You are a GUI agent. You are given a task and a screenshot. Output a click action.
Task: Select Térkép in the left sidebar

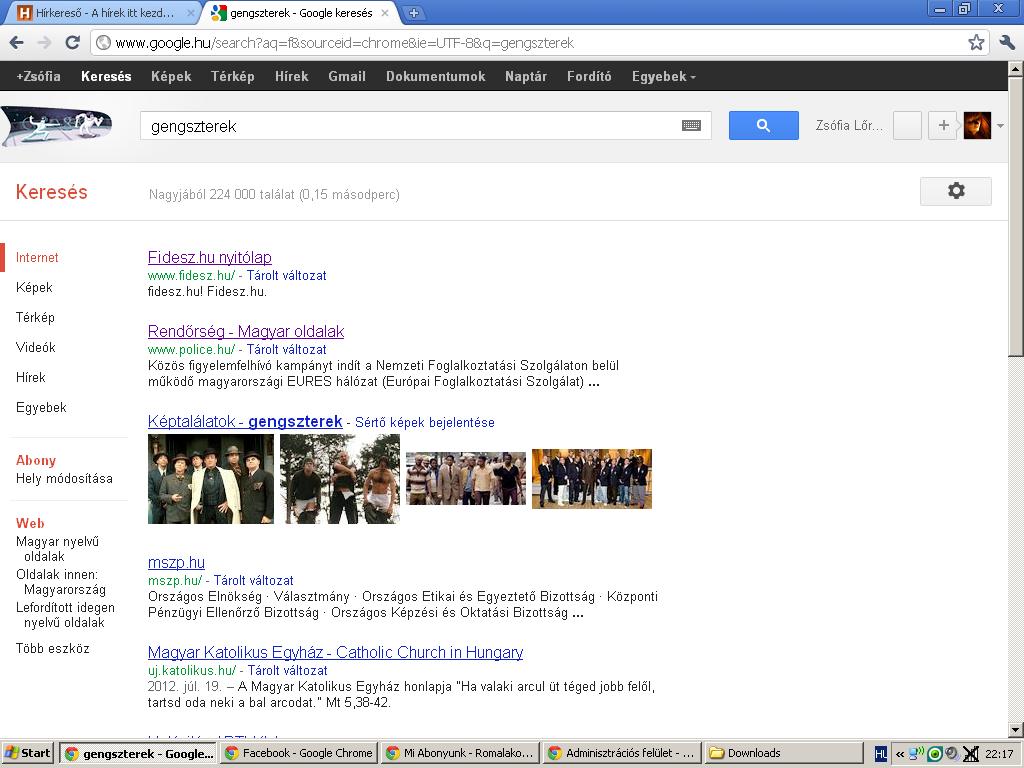point(35,317)
